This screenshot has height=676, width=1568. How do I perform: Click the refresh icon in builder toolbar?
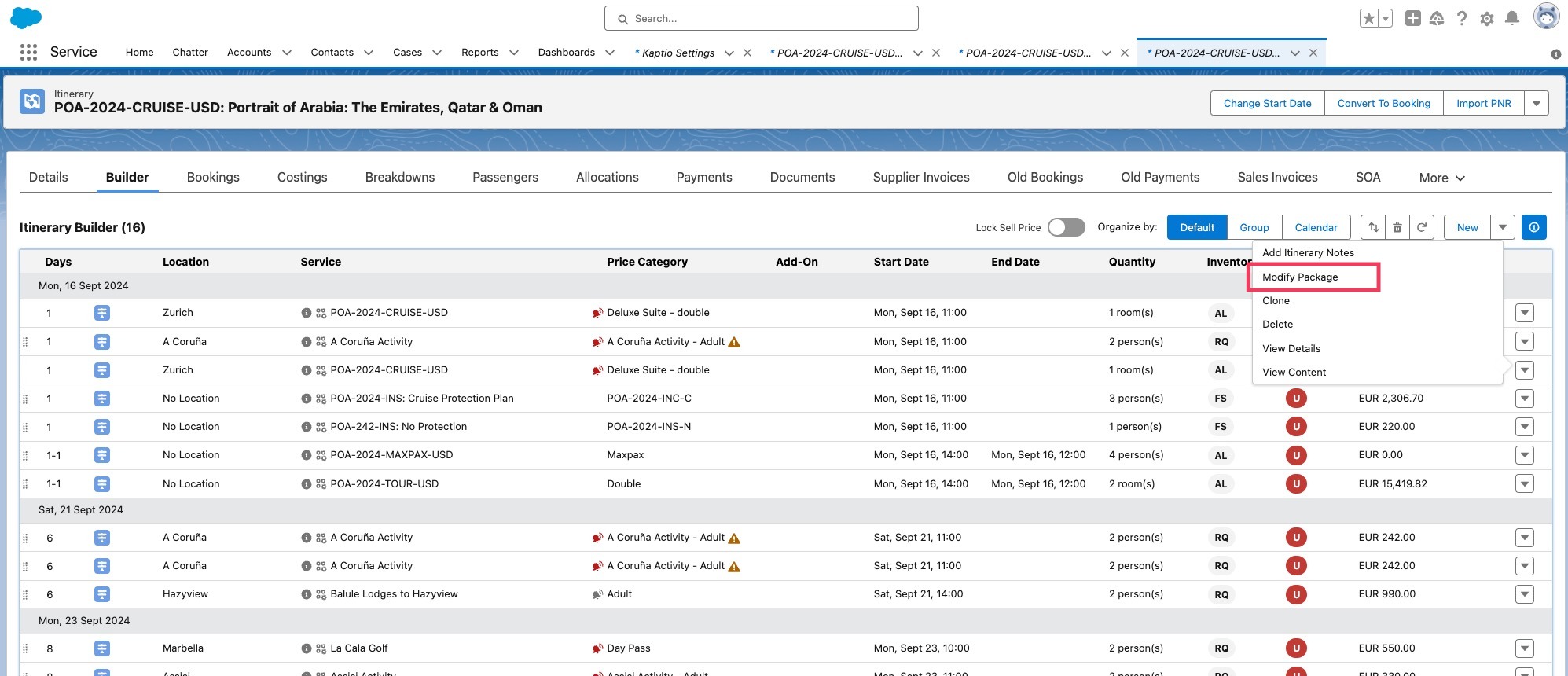point(1422,227)
